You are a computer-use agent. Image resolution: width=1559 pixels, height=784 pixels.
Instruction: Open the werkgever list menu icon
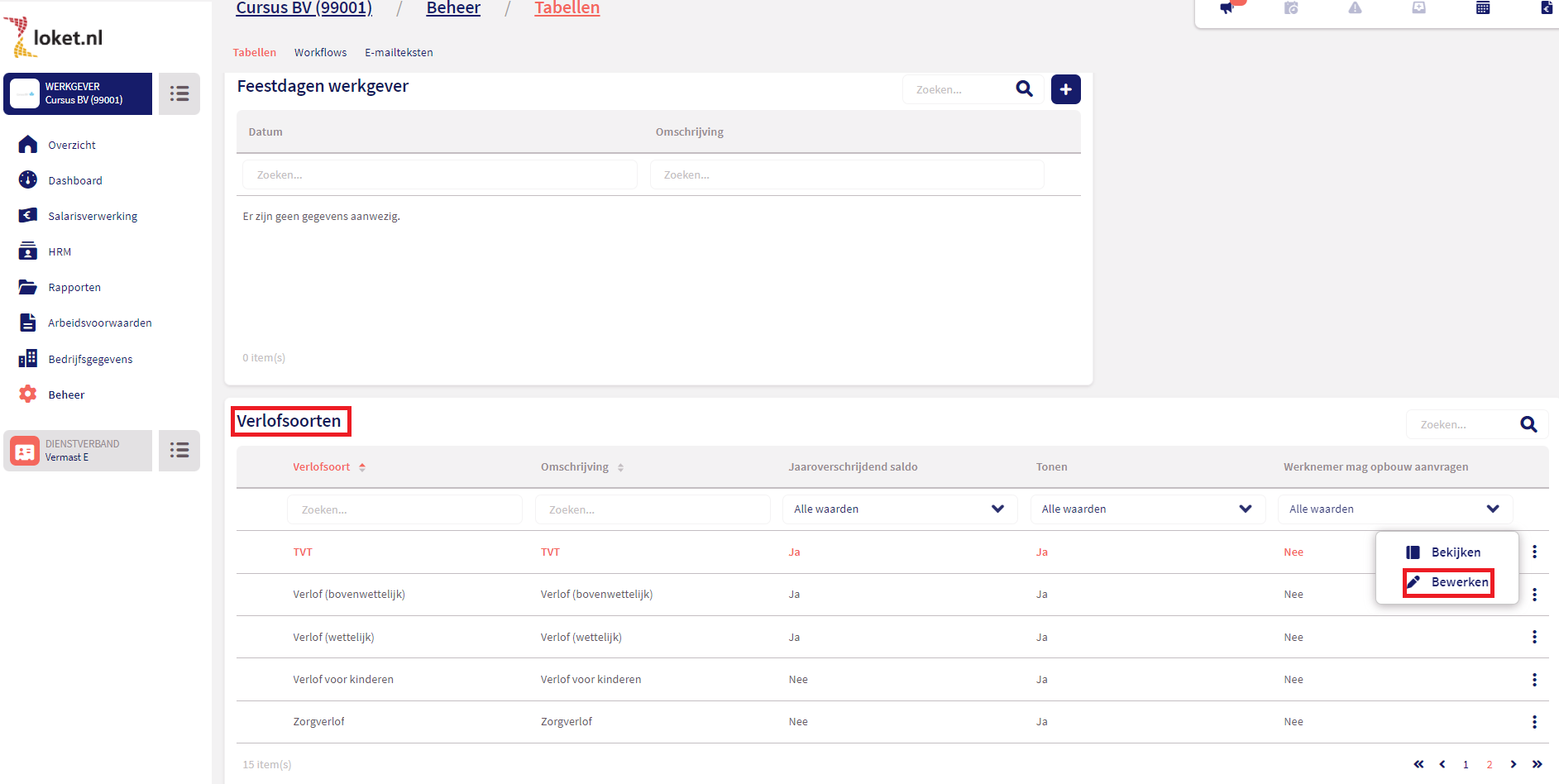pyautogui.click(x=179, y=93)
